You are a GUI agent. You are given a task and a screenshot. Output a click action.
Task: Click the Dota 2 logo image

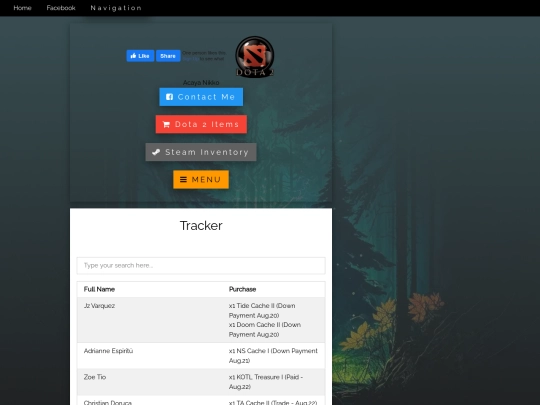pyautogui.click(x=255, y=56)
